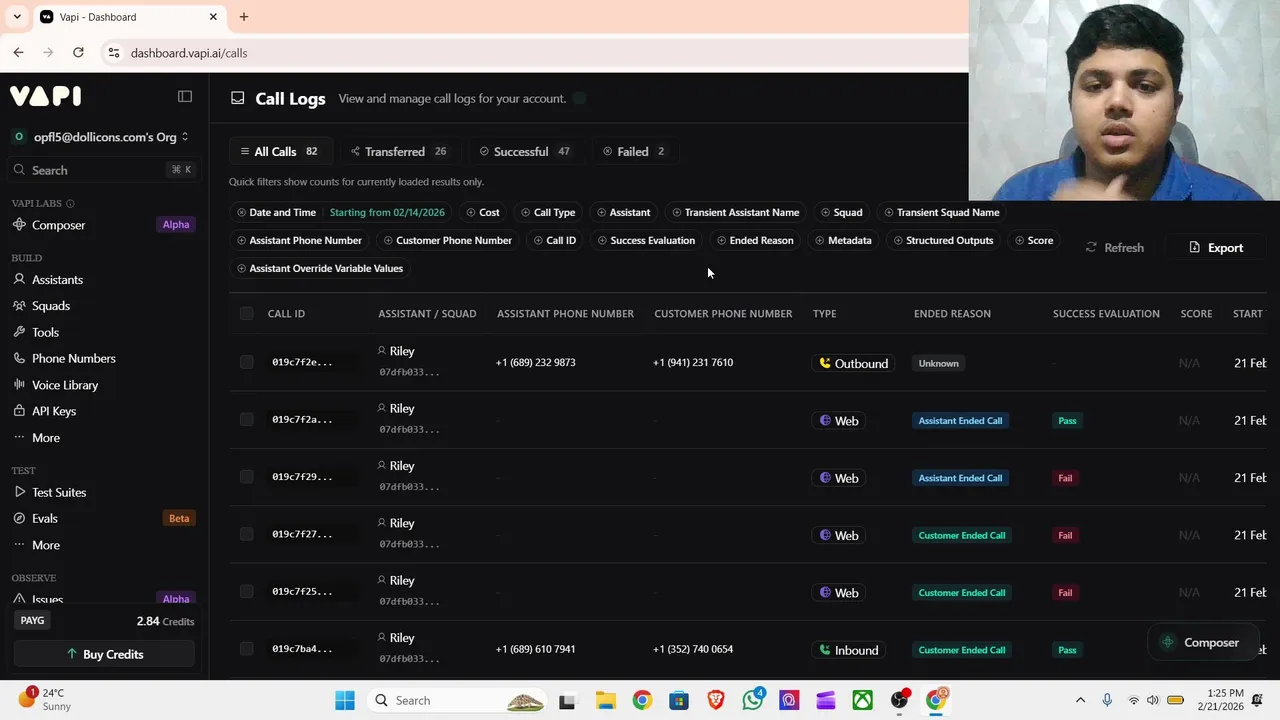Focus the Windows taskbar Search box
The image size is (1280, 720).
tap(457, 700)
